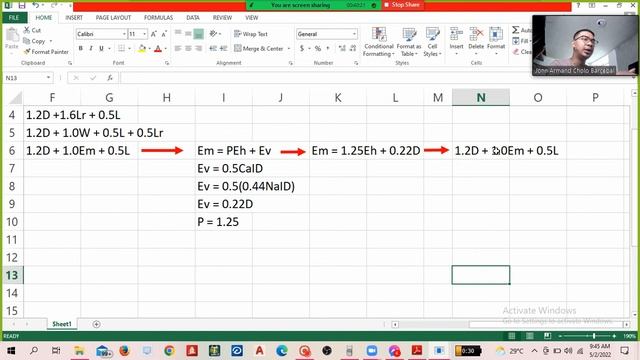Activate the Format Painter brush
Screen dimensions: 640x360
point(27,51)
